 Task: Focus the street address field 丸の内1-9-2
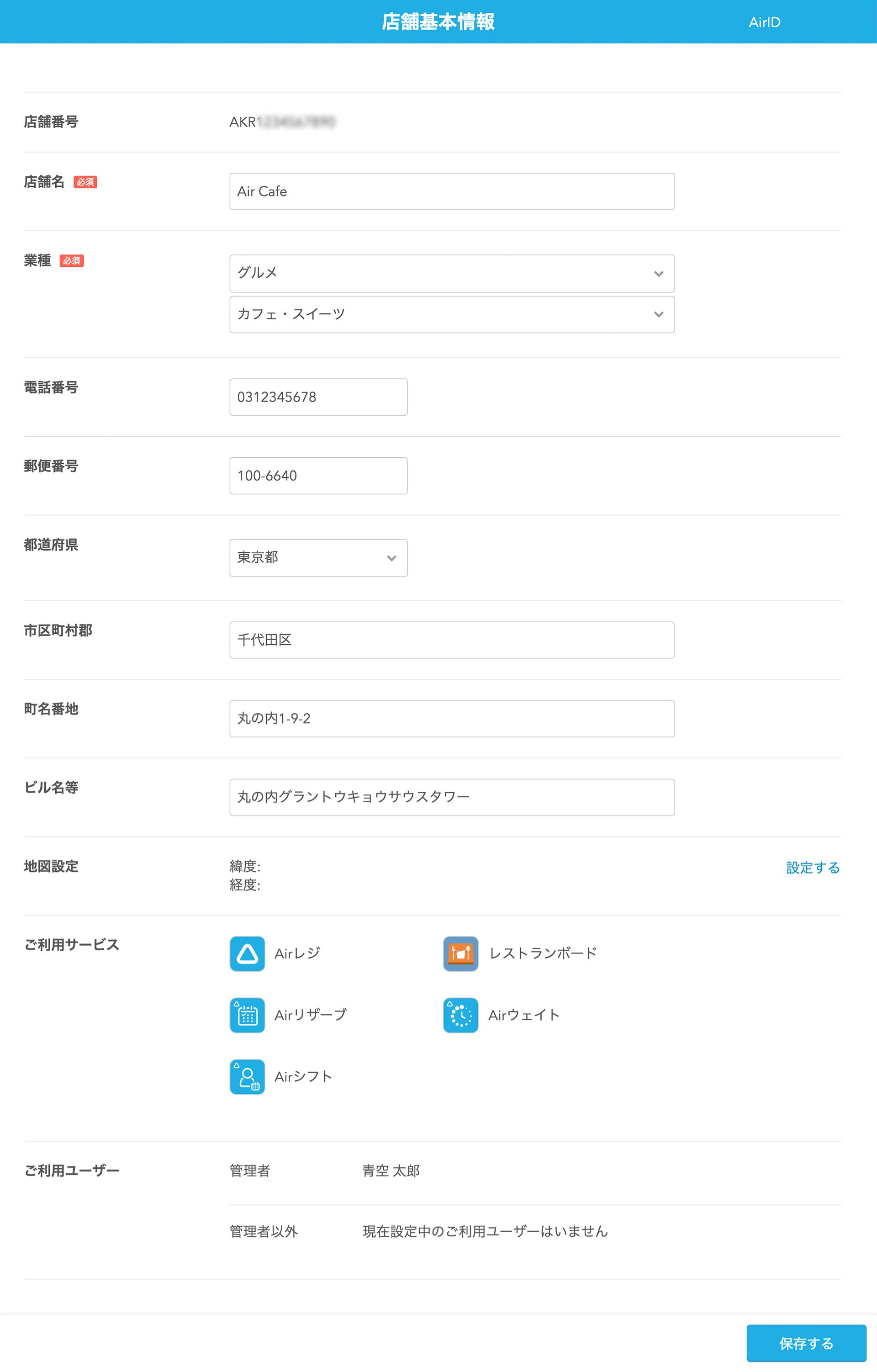point(452,719)
